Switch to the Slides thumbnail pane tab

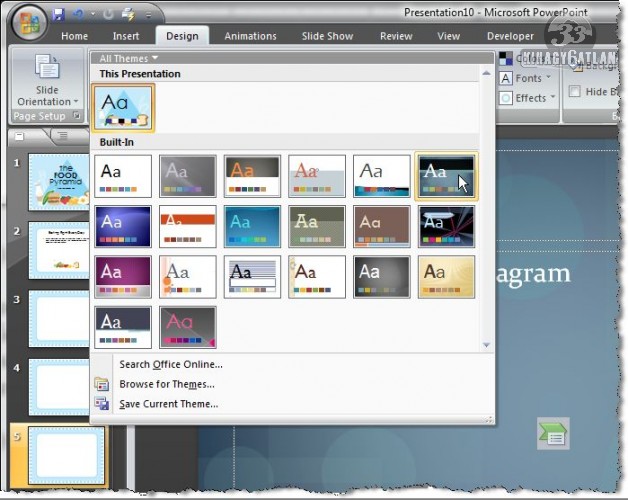pyautogui.click(x=20, y=136)
